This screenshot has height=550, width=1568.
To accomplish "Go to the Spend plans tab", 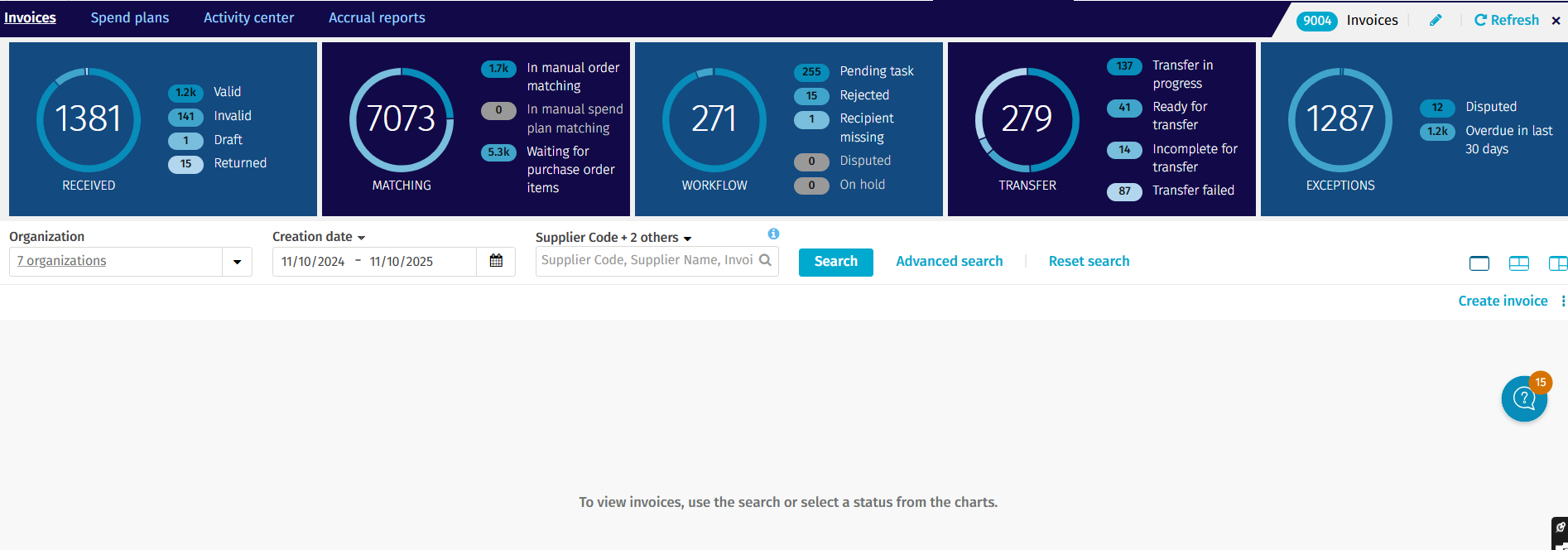I will coord(130,18).
